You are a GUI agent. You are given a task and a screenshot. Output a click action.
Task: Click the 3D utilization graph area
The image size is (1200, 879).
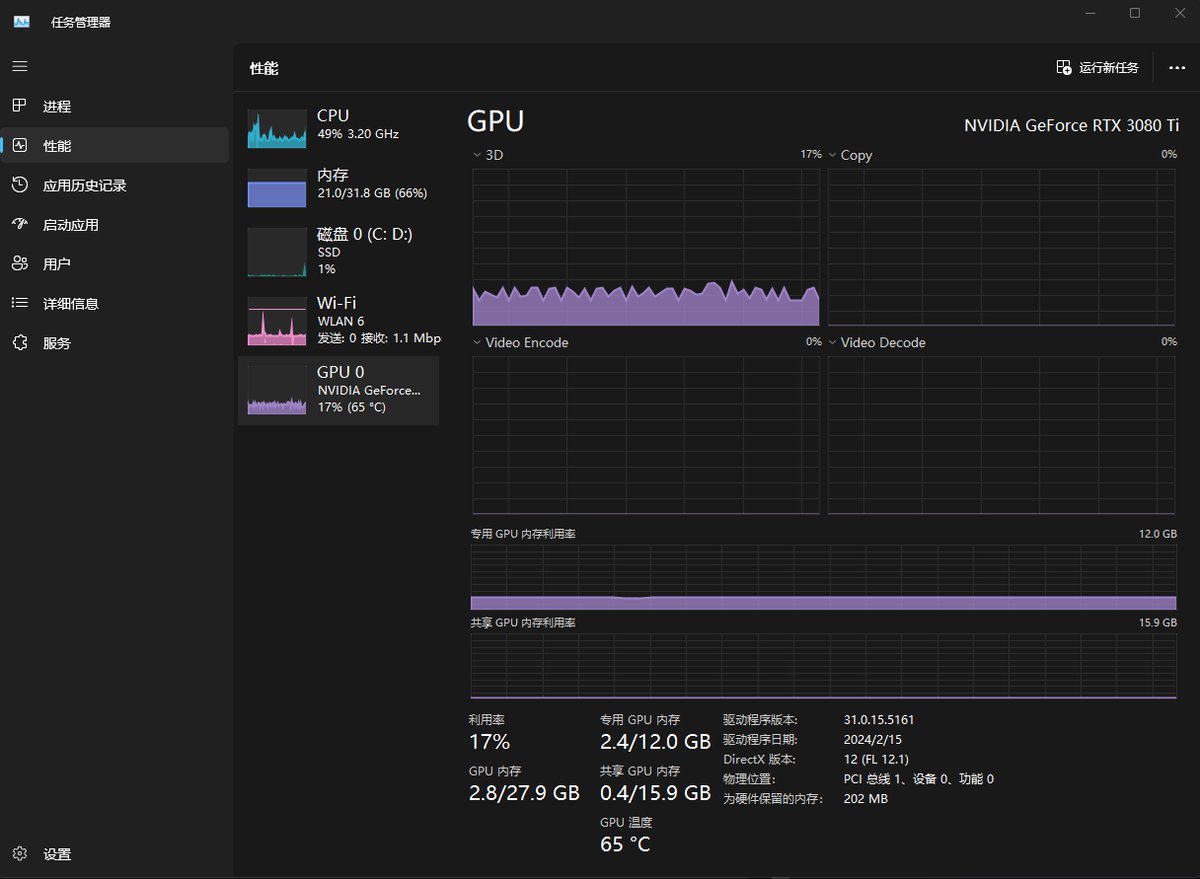[x=646, y=247]
